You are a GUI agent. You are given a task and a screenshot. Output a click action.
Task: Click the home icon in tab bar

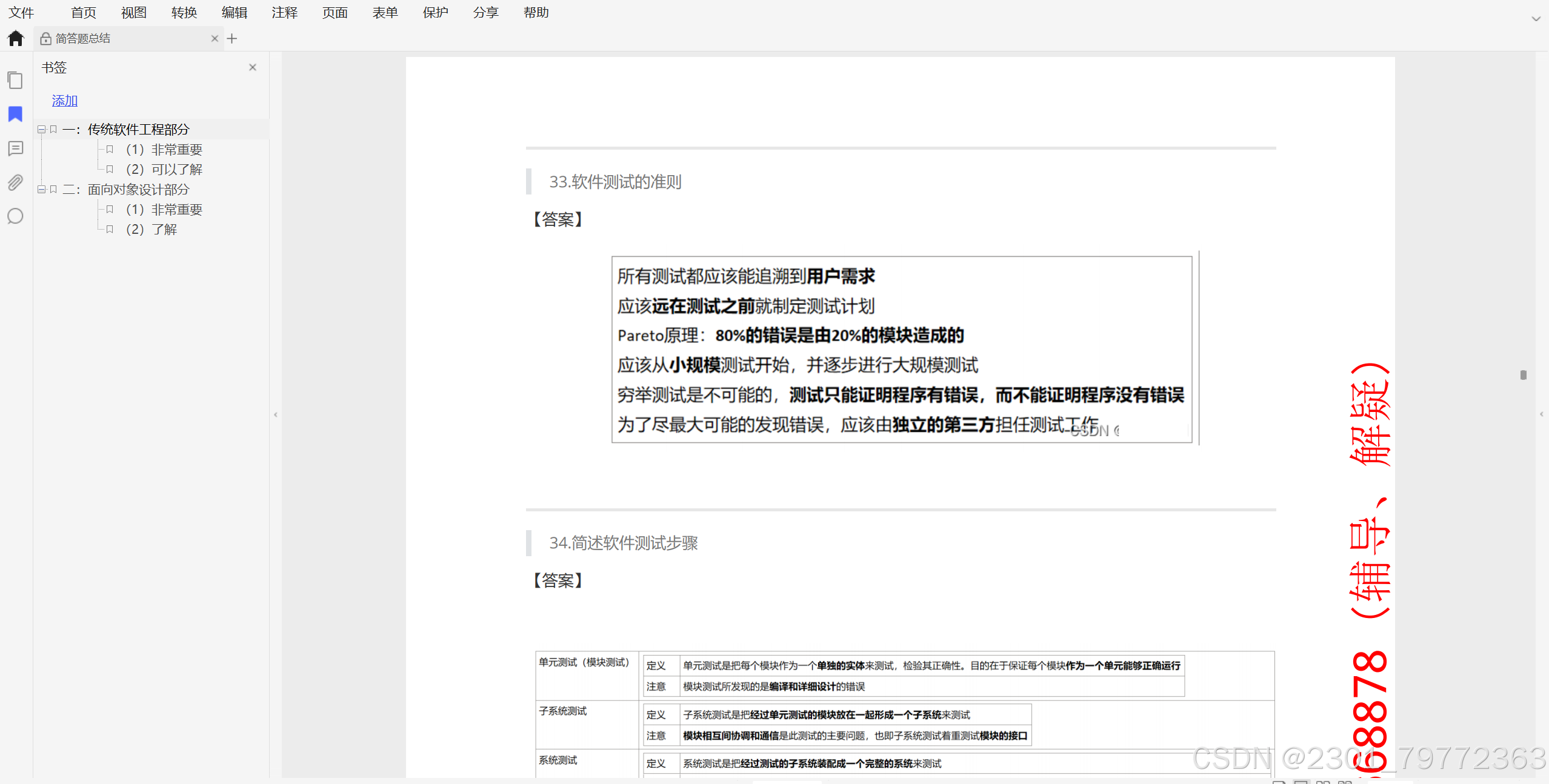click(x=16, y=39)
